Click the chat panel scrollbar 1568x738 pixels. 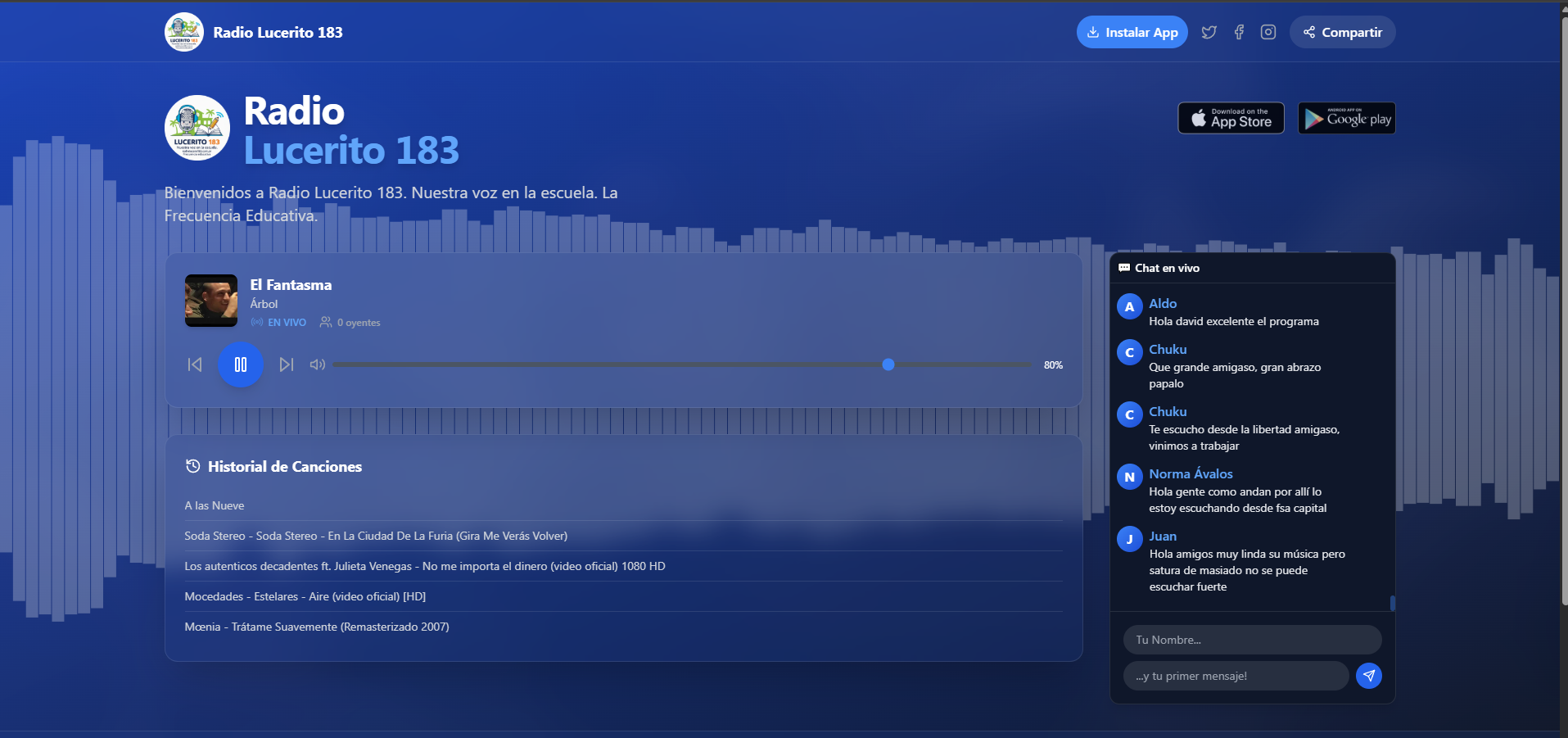[1392, 603]
